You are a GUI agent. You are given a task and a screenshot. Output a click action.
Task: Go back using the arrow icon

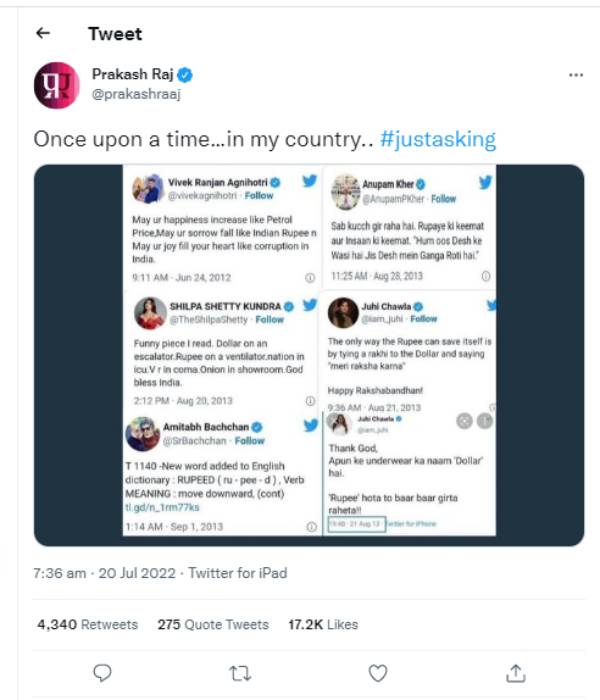coord(42,33)
